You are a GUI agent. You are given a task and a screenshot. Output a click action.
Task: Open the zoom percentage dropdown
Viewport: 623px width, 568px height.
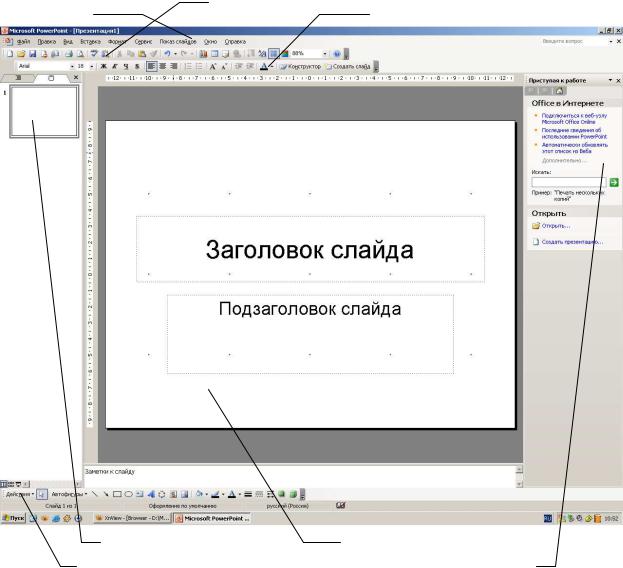(325, 54)
